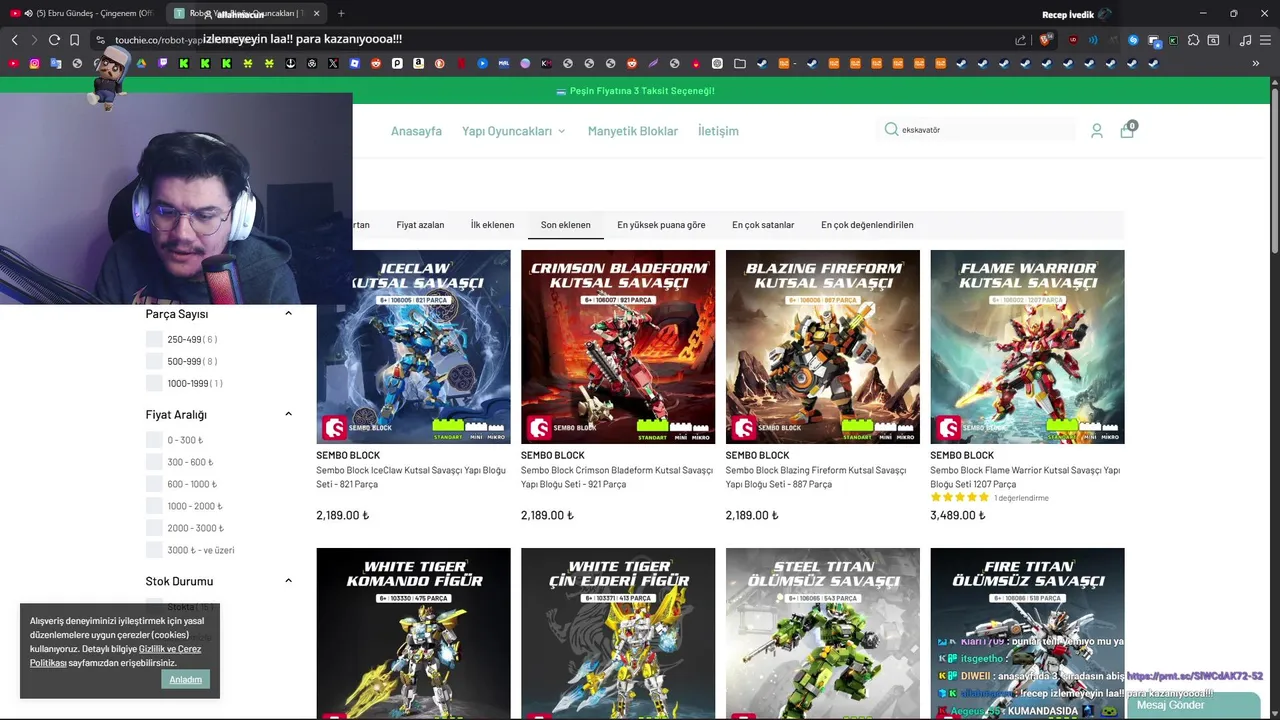
Task: Sort by Fiyat azalan
Action: point(420,225)
